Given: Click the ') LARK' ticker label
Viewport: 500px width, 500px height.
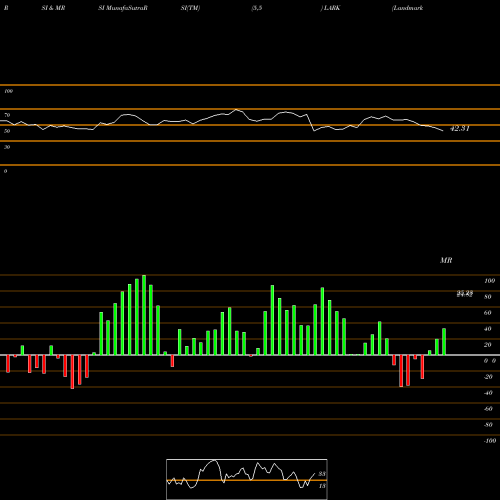Looking at the screenshot, I should coord(330,8).
